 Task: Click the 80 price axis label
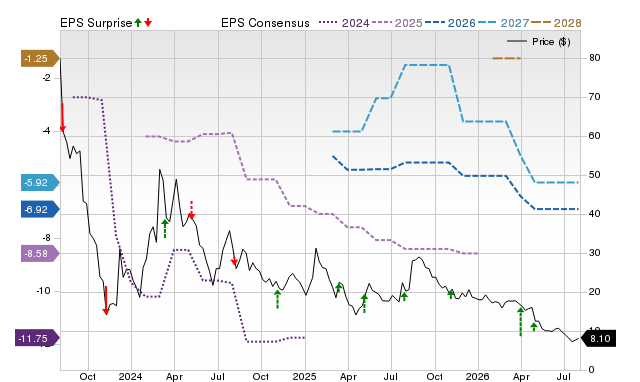pos(595,58)
